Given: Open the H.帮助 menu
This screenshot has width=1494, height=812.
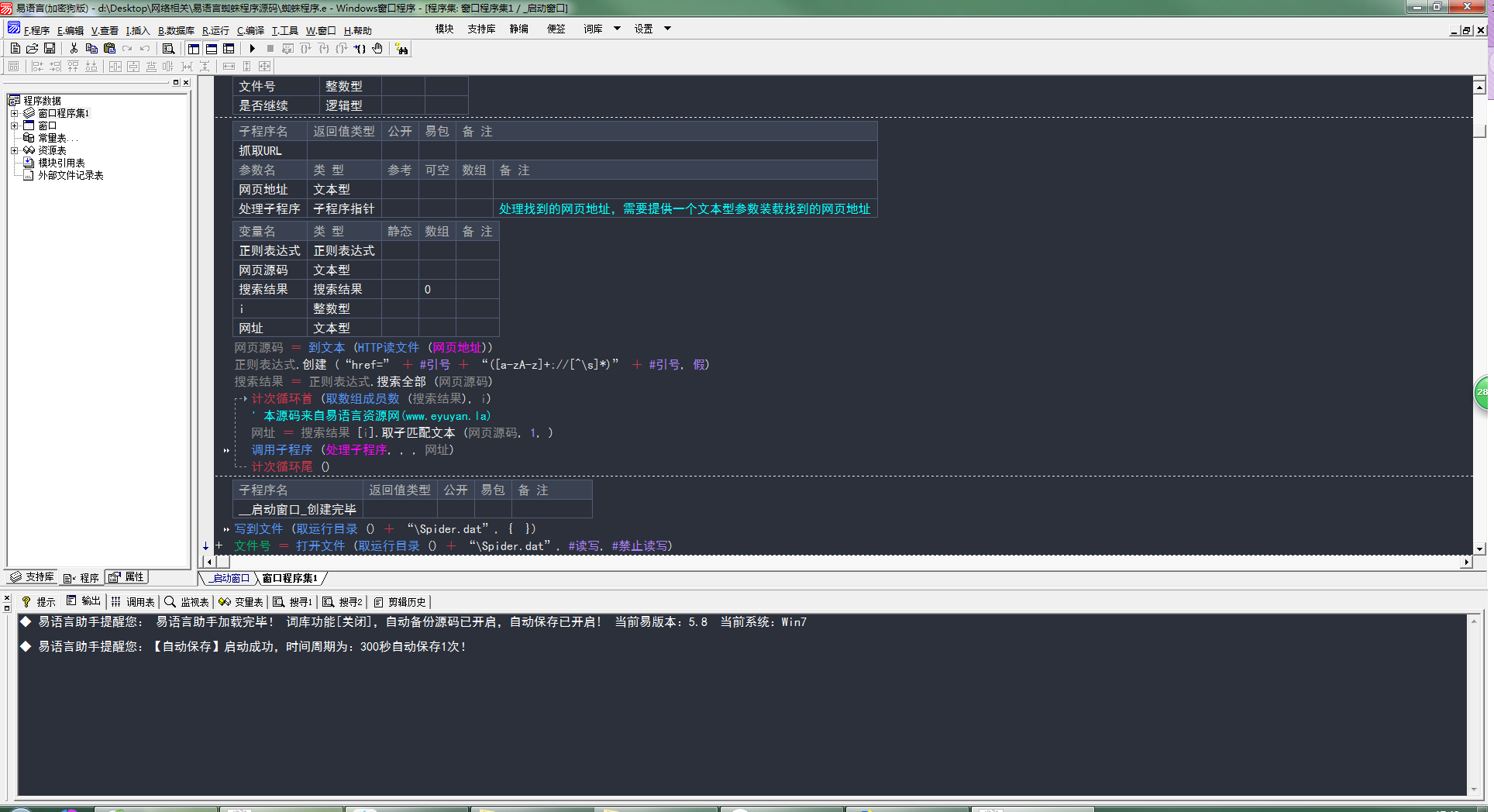Looking at the screenshot, I should (358, 31).
